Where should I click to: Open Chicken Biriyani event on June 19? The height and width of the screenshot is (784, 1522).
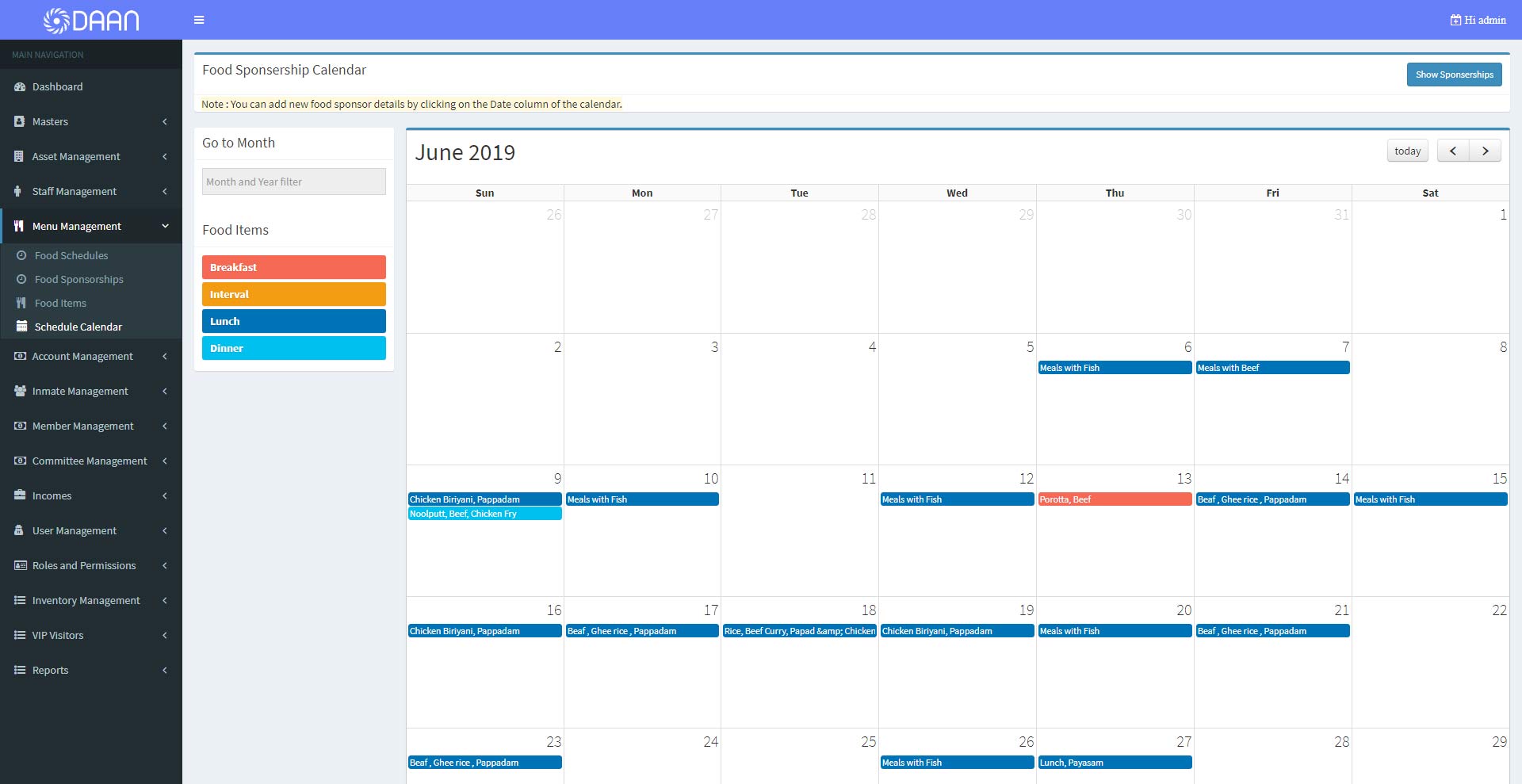957,631
